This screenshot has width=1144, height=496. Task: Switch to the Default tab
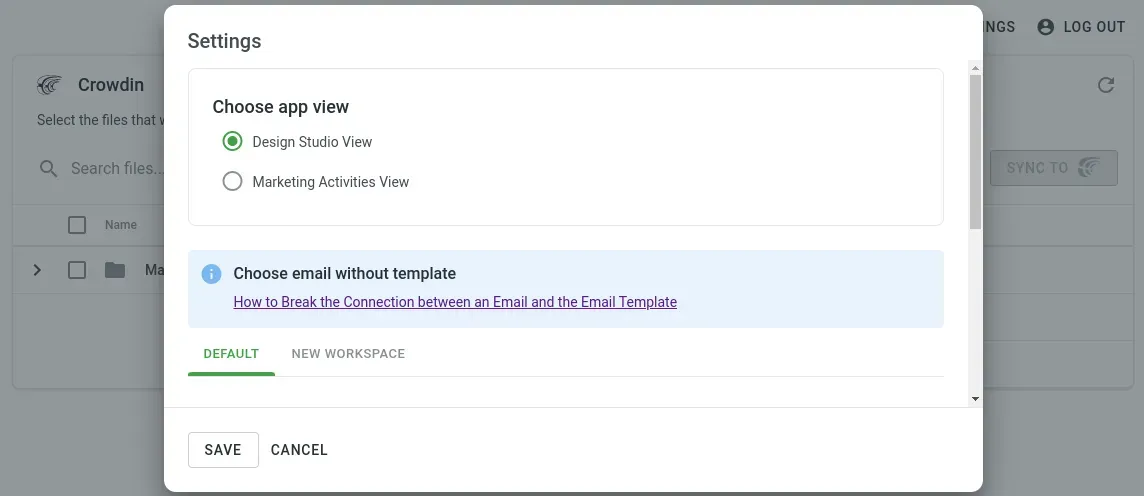[231, 354]
